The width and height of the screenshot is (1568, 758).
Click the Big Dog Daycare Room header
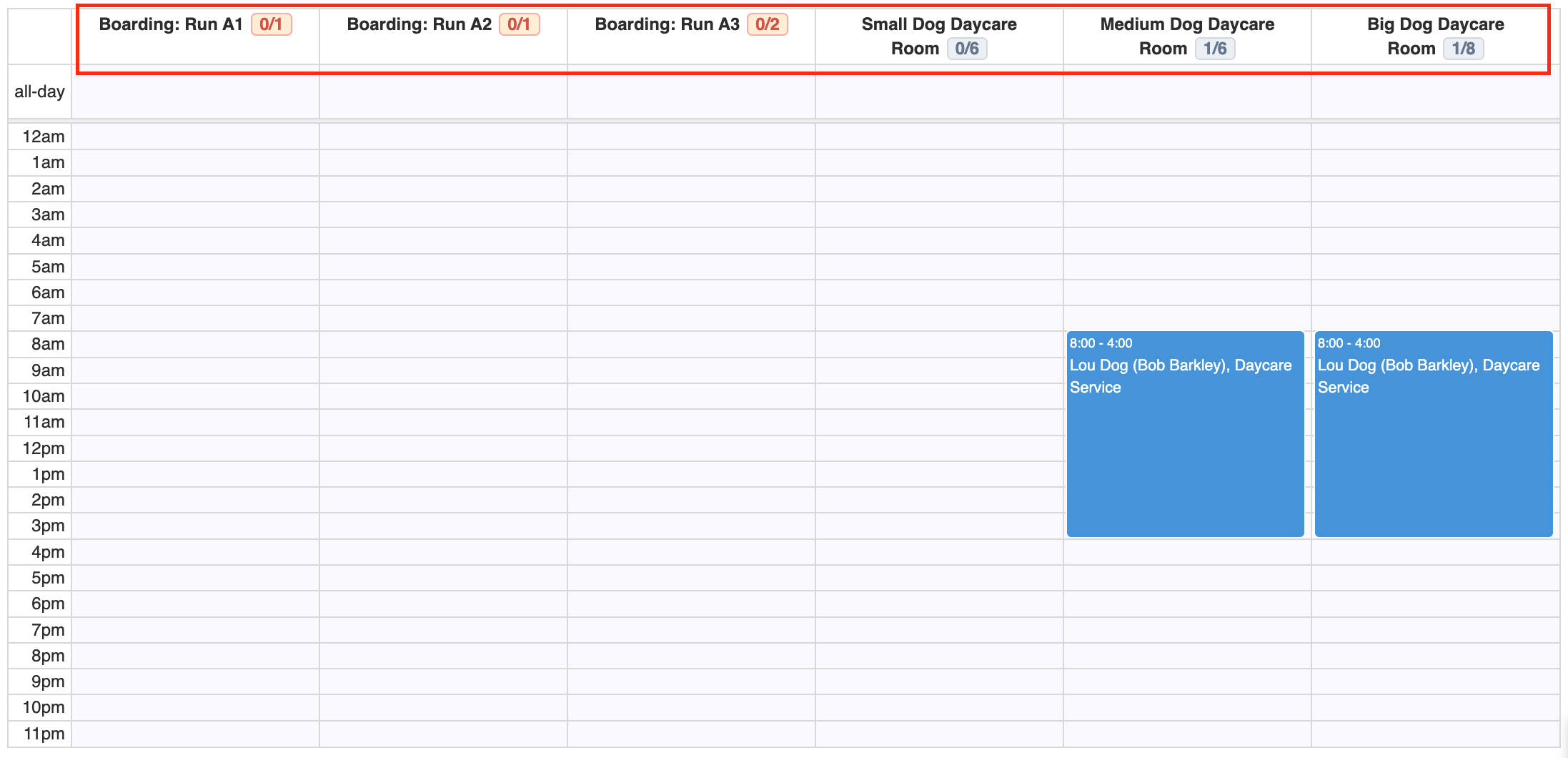(x=1435, y=36)
